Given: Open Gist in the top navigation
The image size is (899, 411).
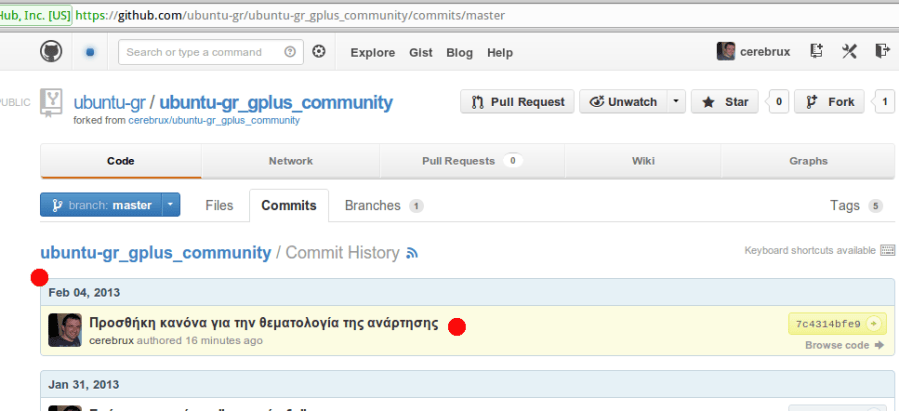Looking at the screenshot, I should [421, 53].
